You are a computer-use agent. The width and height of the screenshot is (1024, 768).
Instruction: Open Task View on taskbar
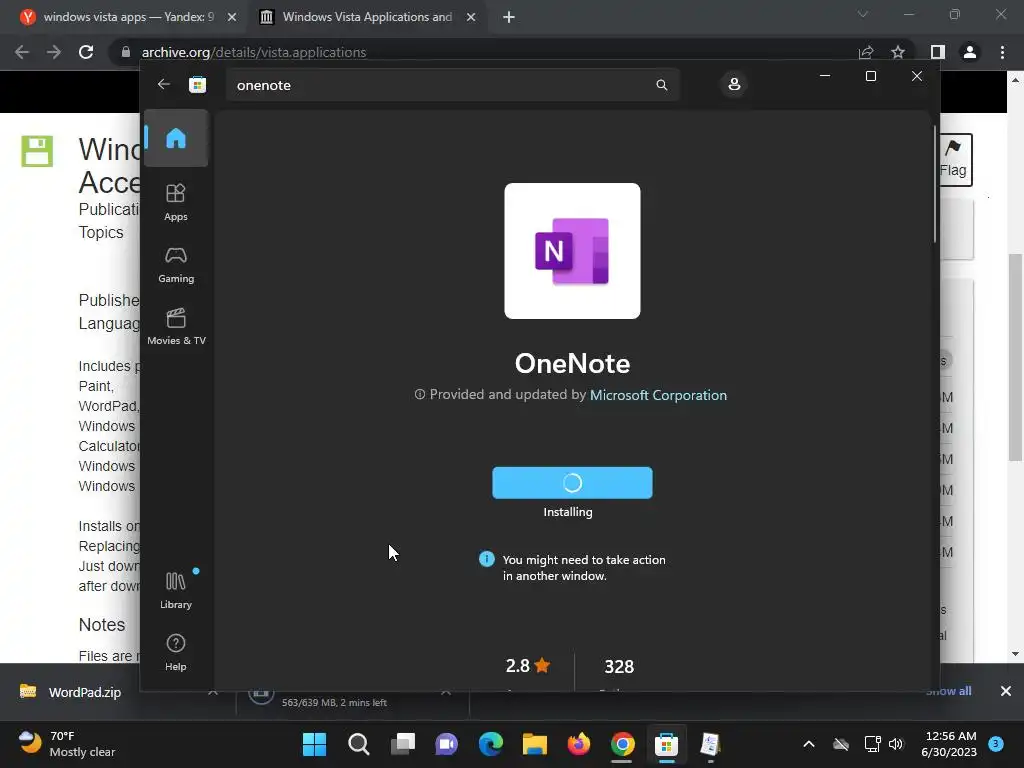click(x=403, y=744)
